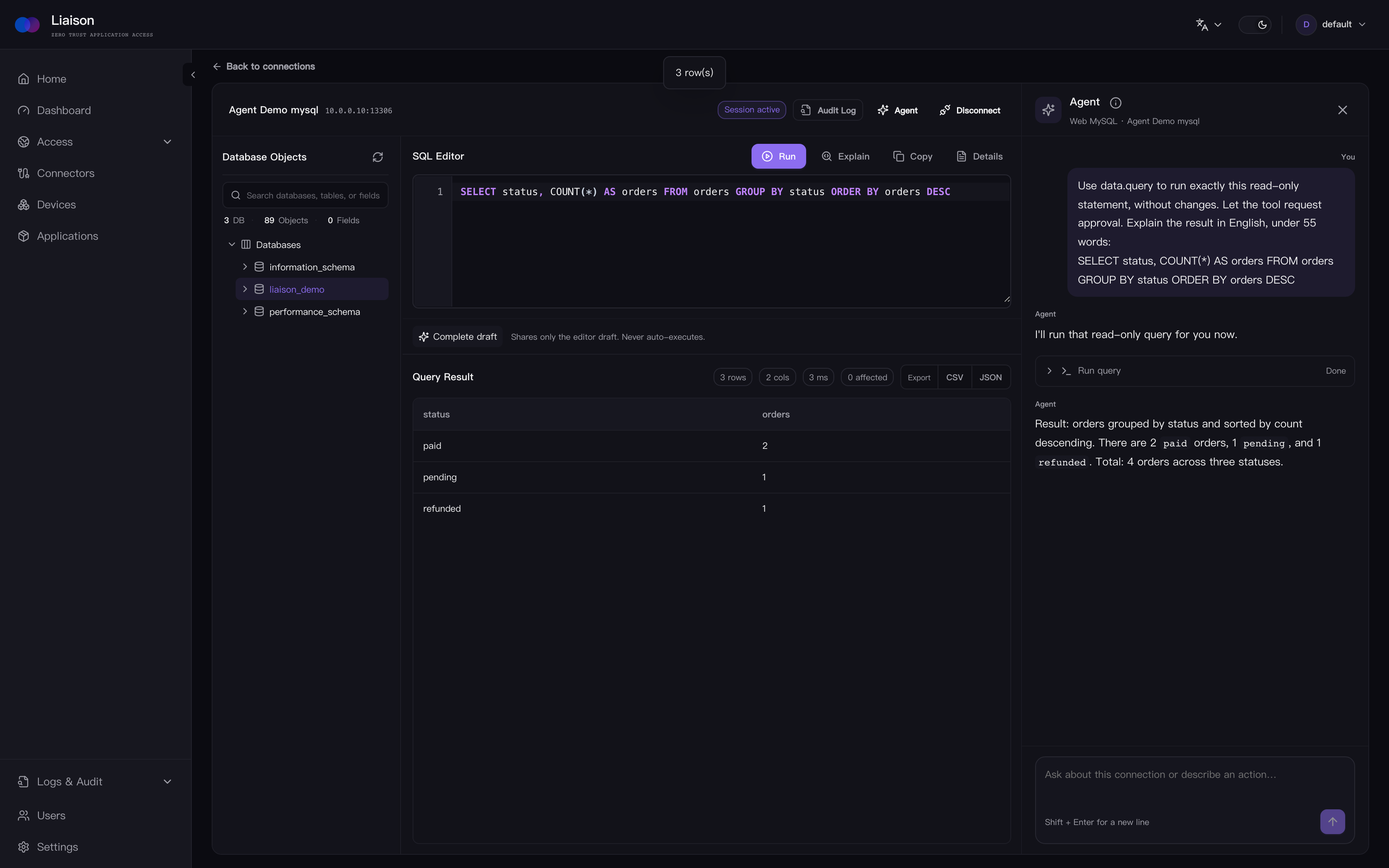1389x868 pixels.
Task: Disconnect the database session
Action: point(969,110)
